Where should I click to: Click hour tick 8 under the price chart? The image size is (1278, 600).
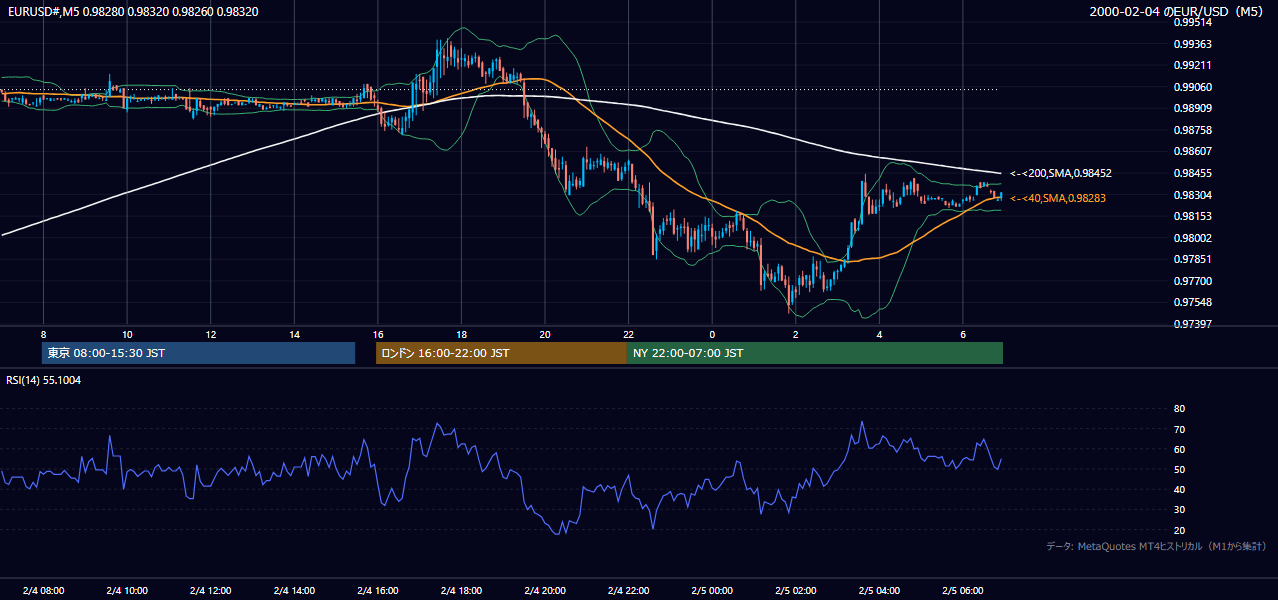tap(43, 333)
